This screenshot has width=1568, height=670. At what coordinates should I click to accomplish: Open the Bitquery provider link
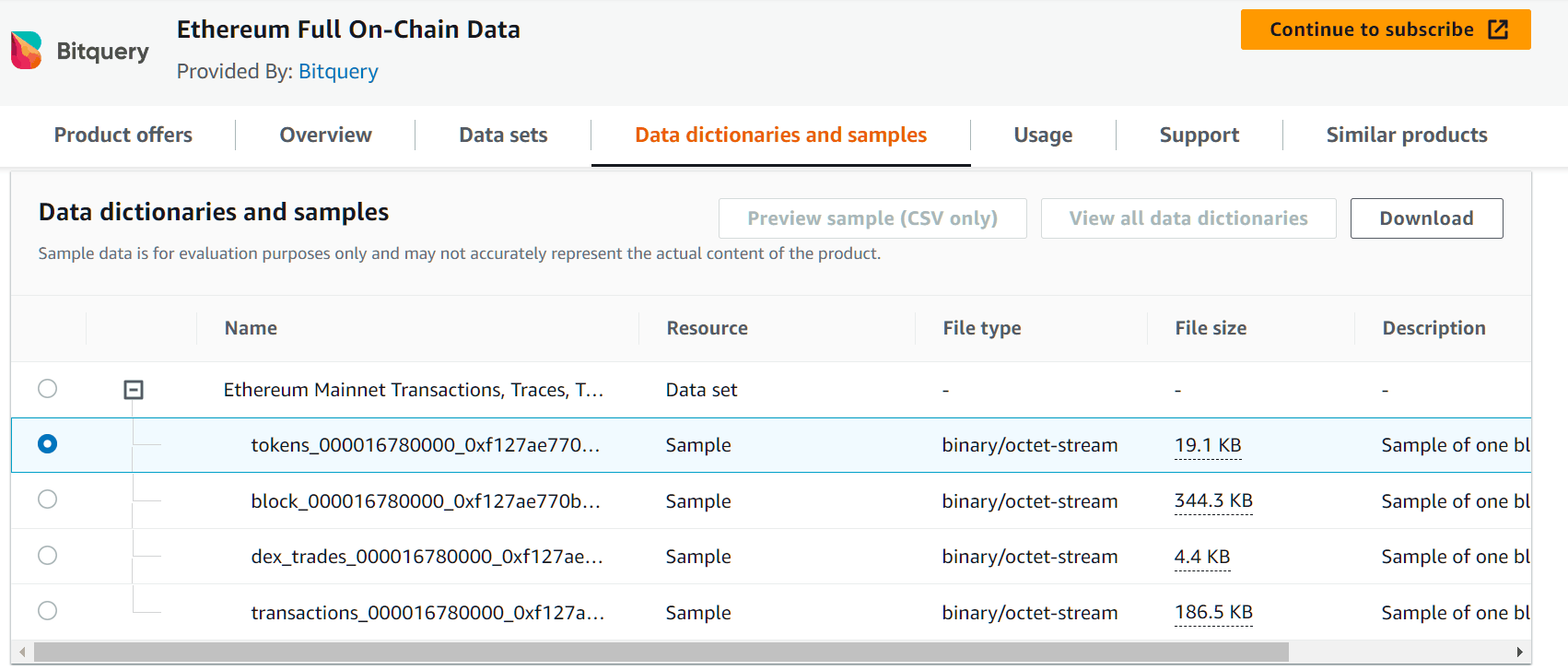[x=338, y=71]
